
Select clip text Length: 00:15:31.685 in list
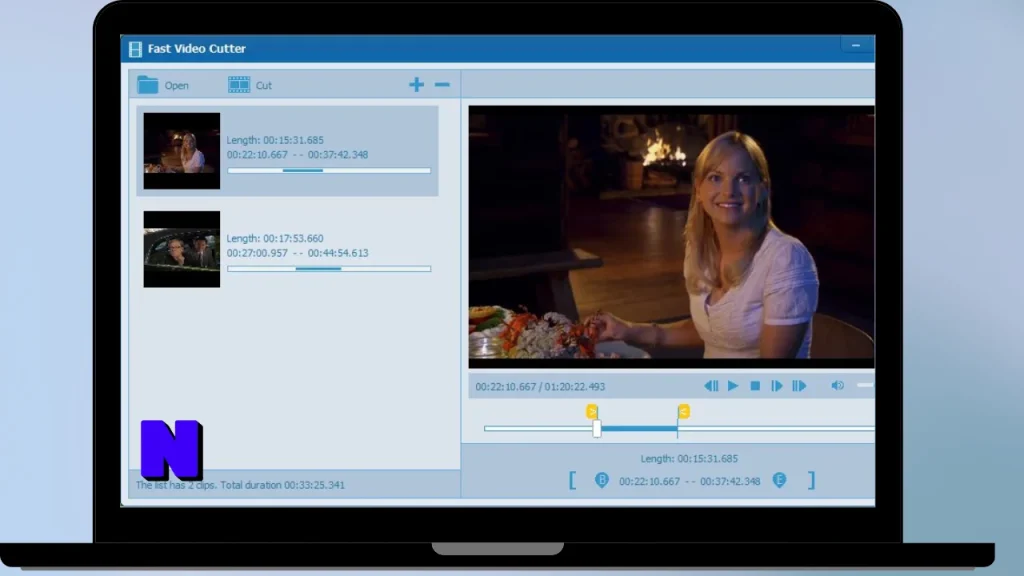point(275,140)
